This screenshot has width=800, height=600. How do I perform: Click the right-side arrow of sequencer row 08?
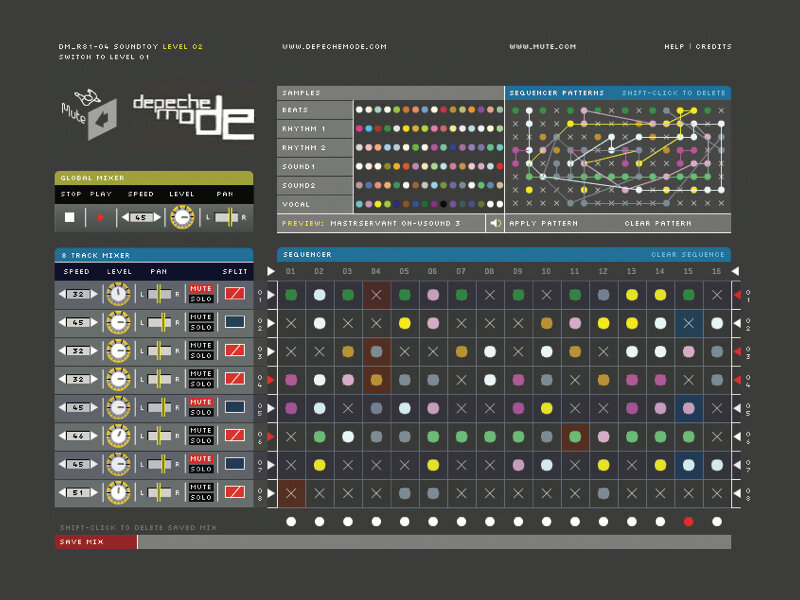tap(737, 493)
